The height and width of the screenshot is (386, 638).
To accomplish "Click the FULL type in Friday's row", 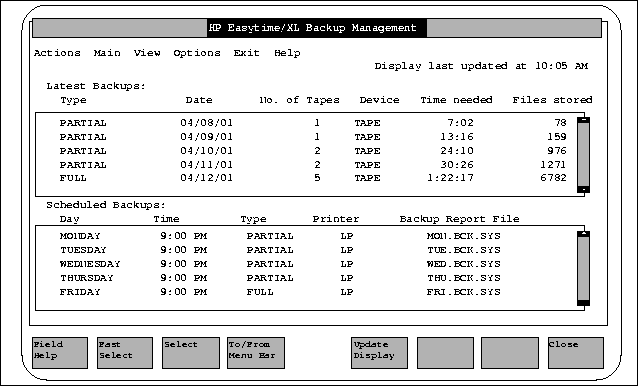I will (x=260, y=292).
